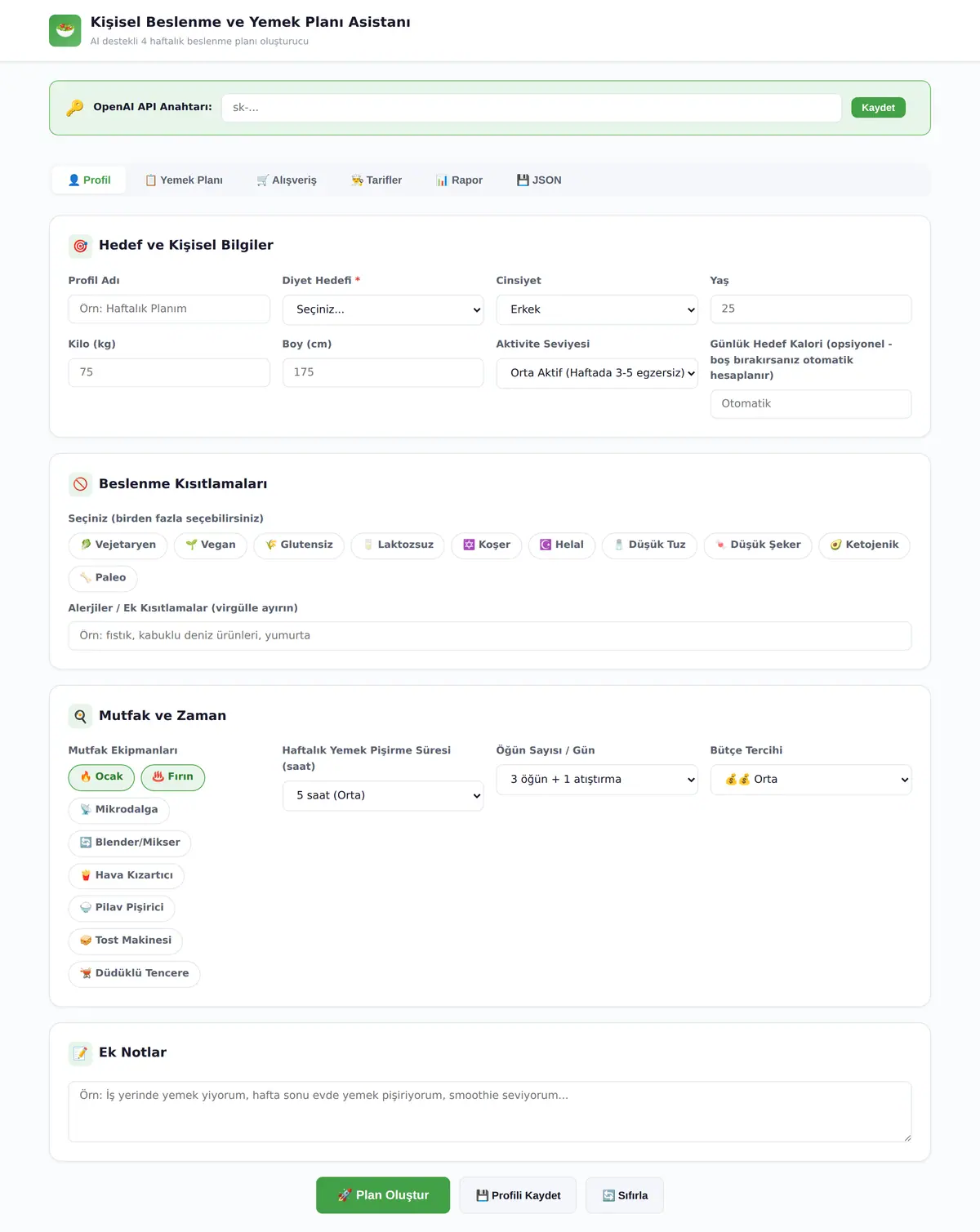Toggle the Vejetaryen restriction chip

[x=118, y=545]
